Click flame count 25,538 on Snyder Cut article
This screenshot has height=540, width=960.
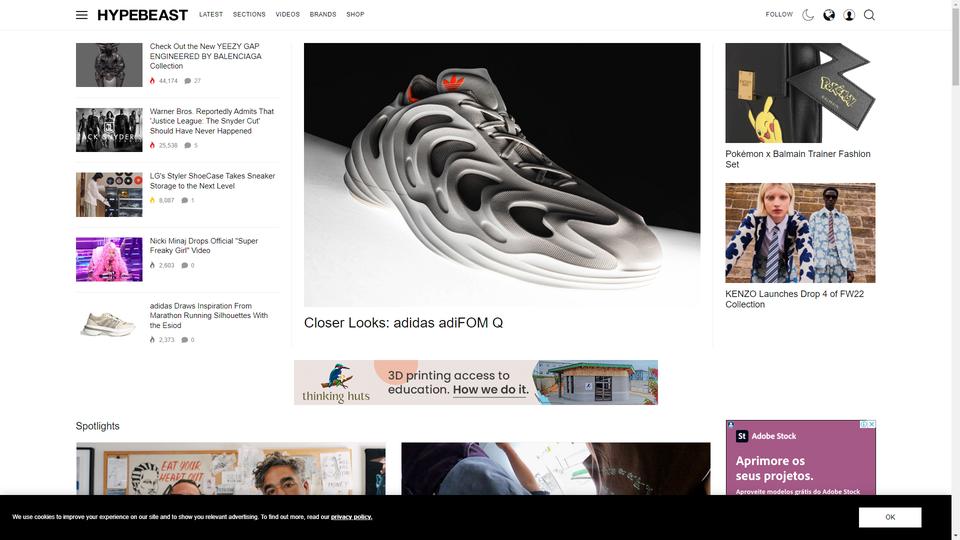[x=163, y=146]
